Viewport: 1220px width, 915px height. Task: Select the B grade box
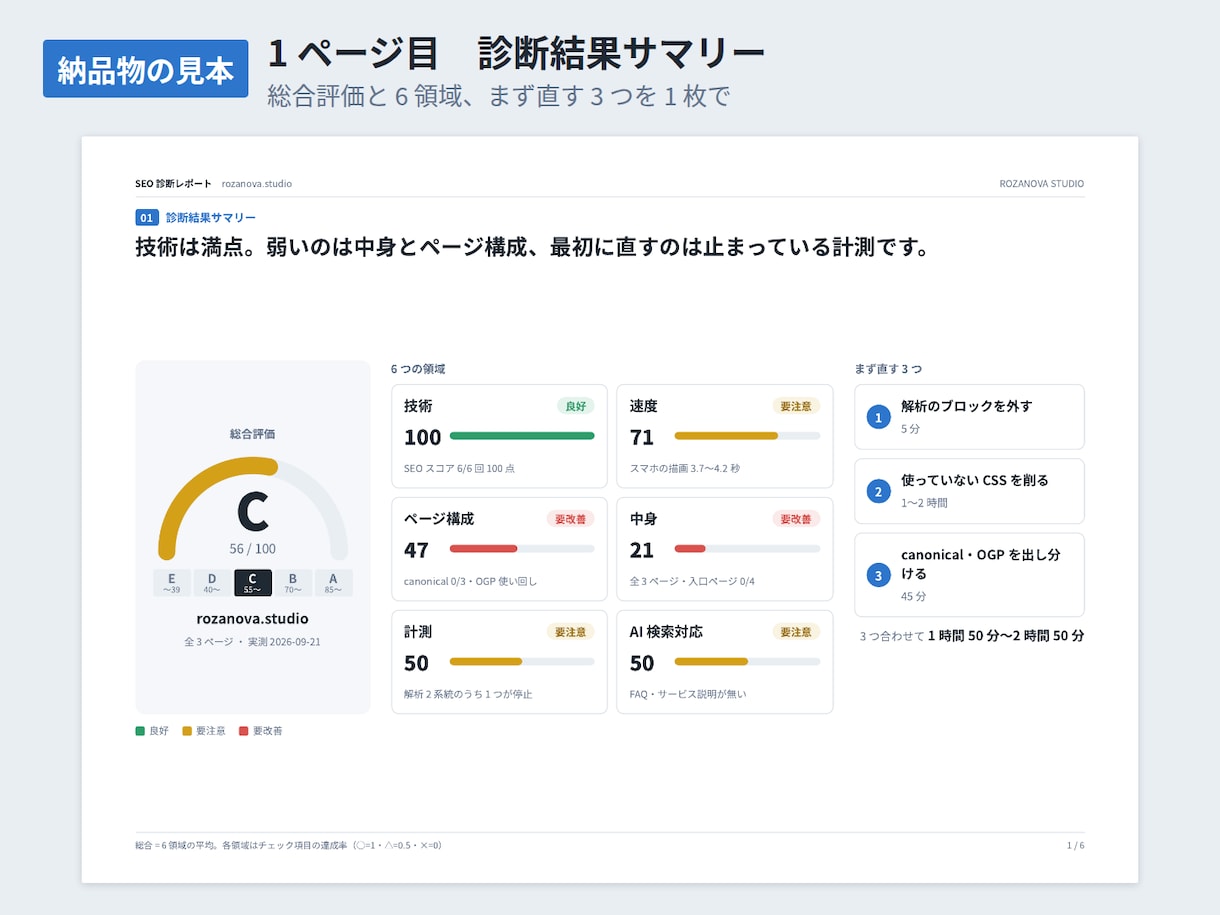click(293, 583)
